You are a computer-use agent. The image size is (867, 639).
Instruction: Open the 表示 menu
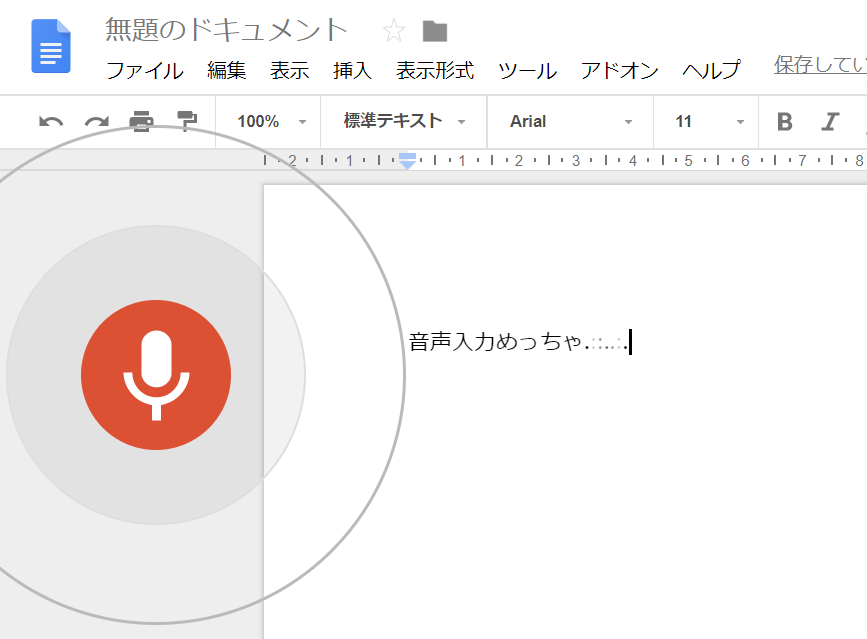[x=289, y=71]
